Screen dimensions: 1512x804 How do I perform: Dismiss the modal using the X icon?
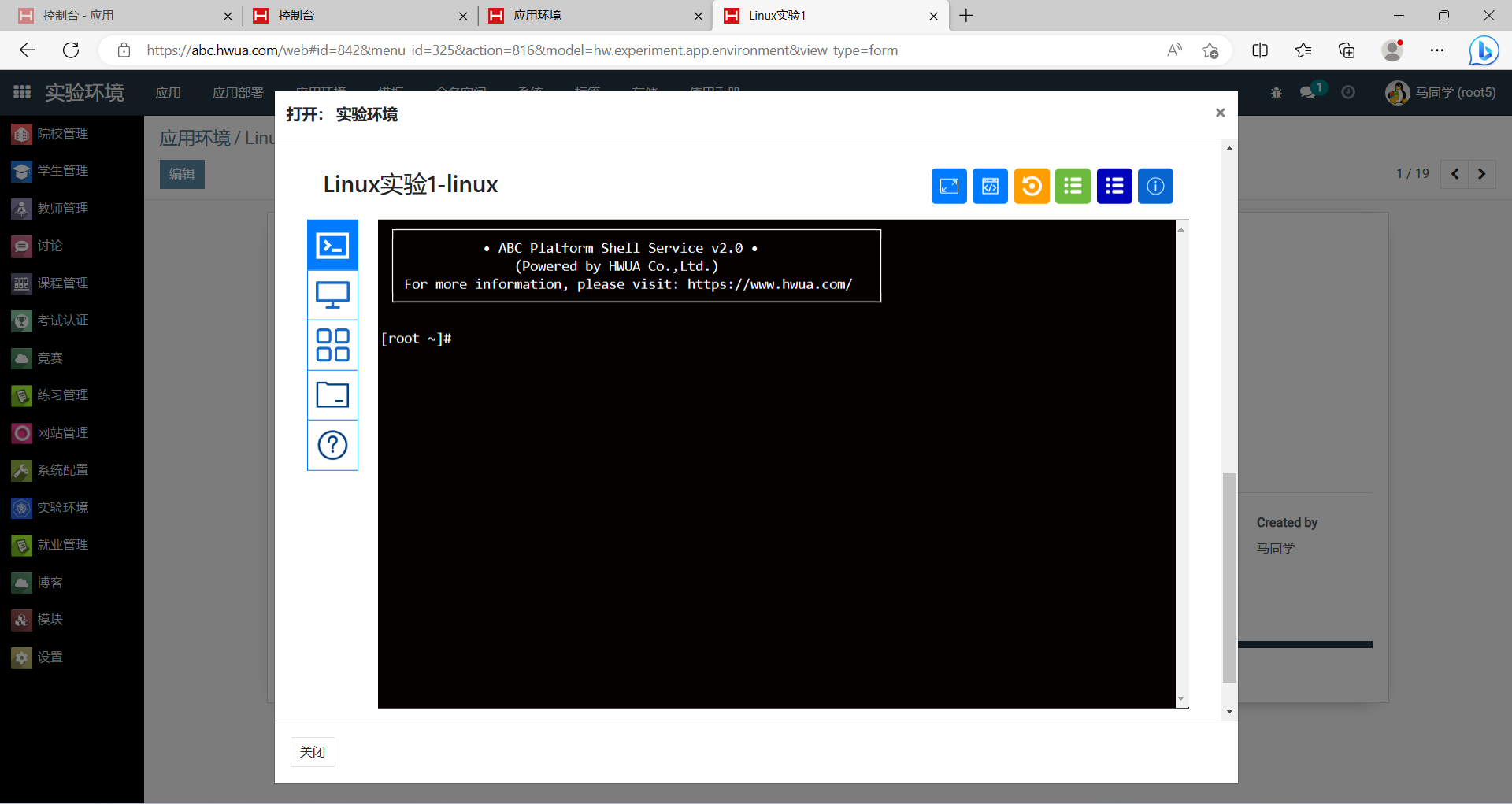tap(1220, 113)
